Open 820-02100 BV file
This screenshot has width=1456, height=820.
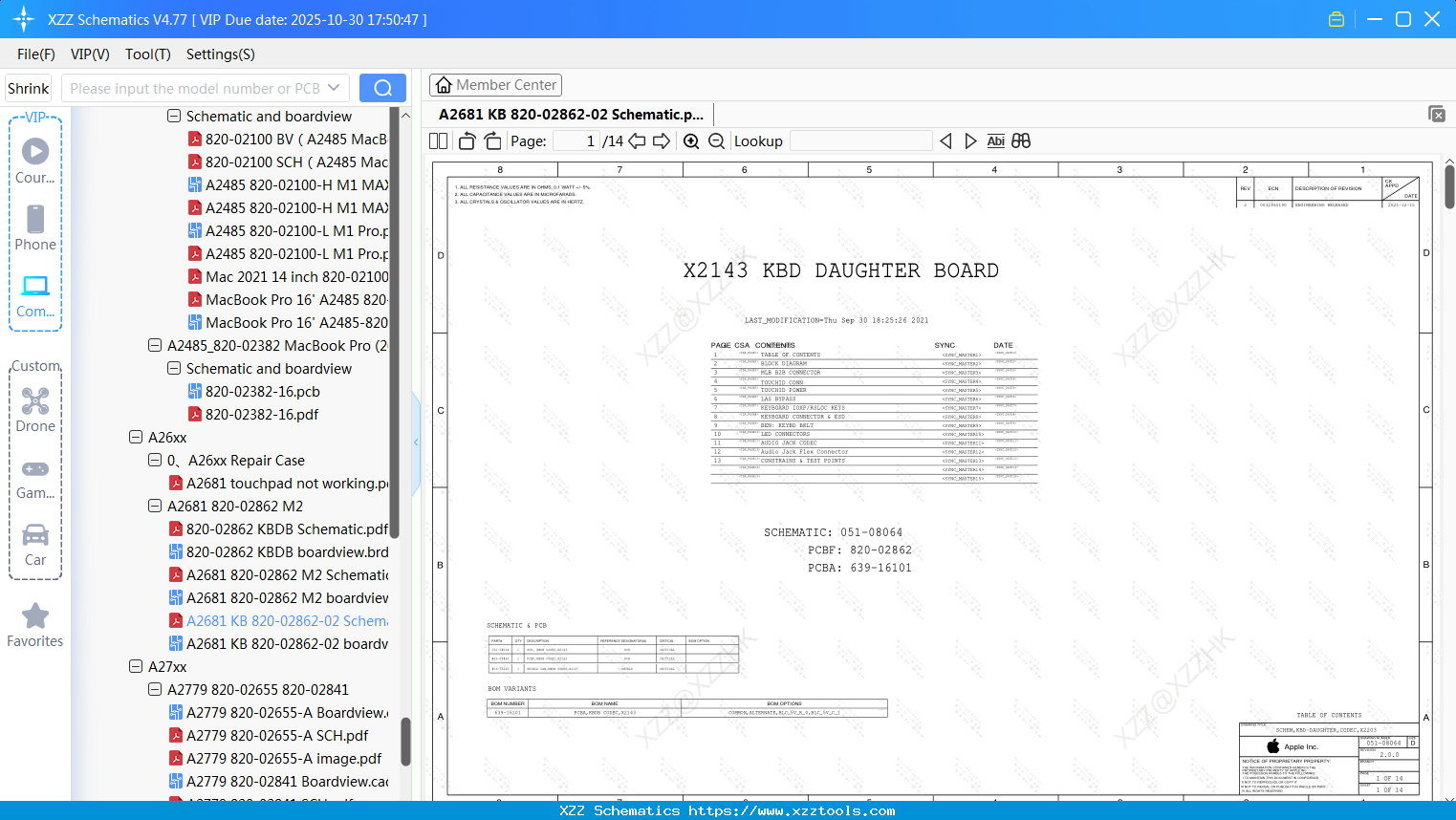click(x=287, y=140)
